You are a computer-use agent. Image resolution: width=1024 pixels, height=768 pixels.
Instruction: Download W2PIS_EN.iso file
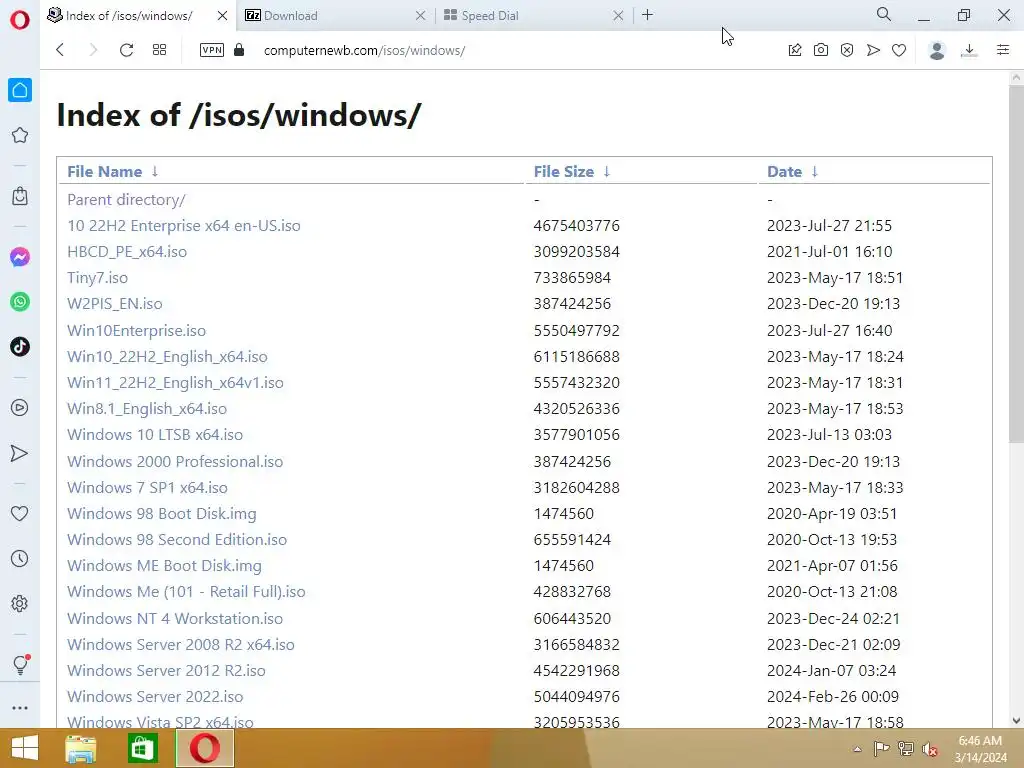(x=114, y=304)
